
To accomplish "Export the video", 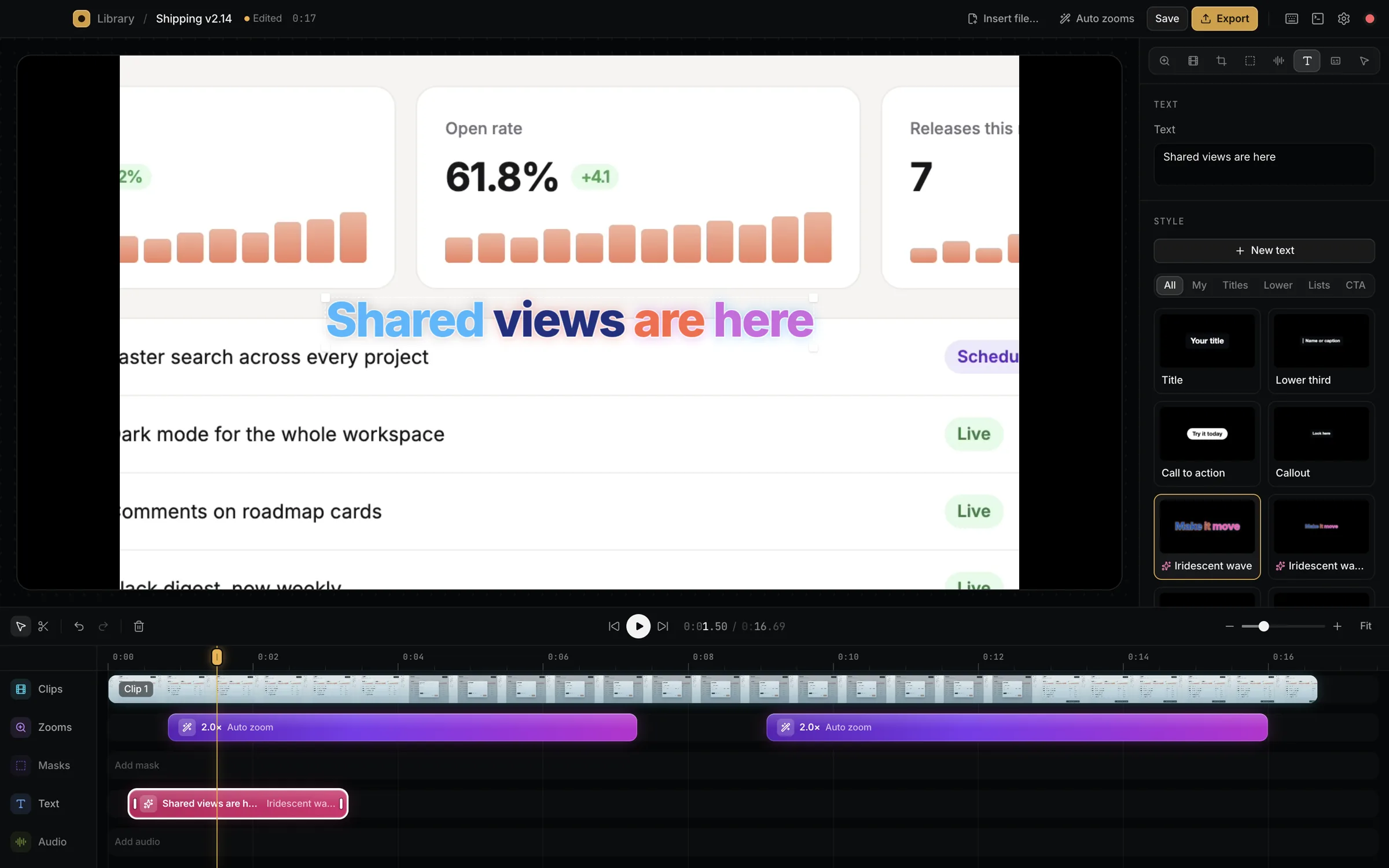I will pyautogui.click(x=1224, y=19).
